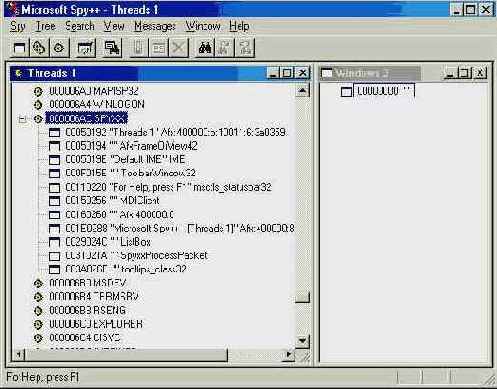This screenshot has height=389, width=497.
Task: Minimize the Threads 1 child window
Action: click(273, 73)
